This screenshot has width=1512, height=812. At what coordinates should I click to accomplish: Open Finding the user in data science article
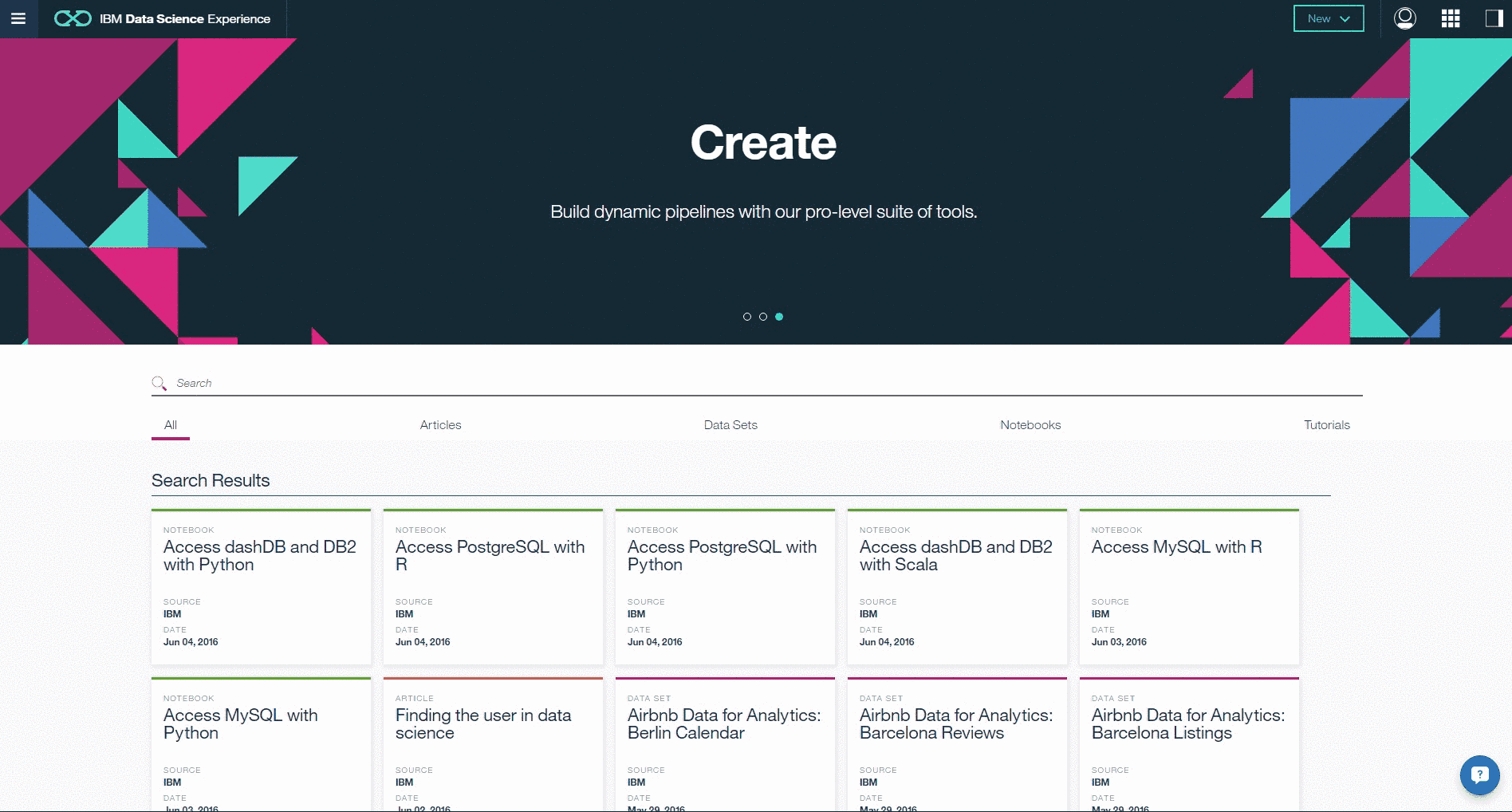pos(493,744)
